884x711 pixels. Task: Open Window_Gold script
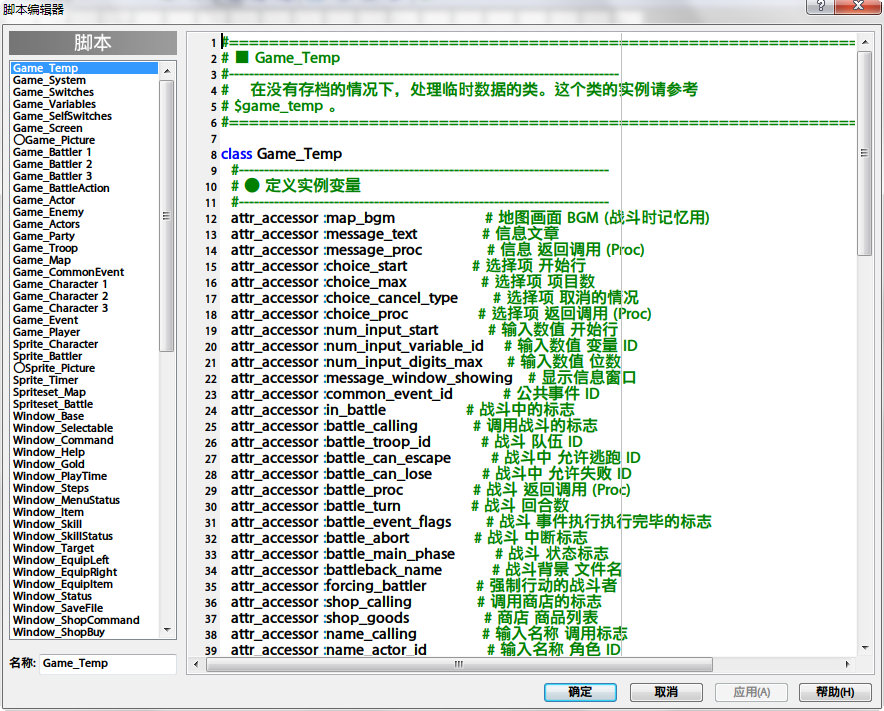coord(49,464)
